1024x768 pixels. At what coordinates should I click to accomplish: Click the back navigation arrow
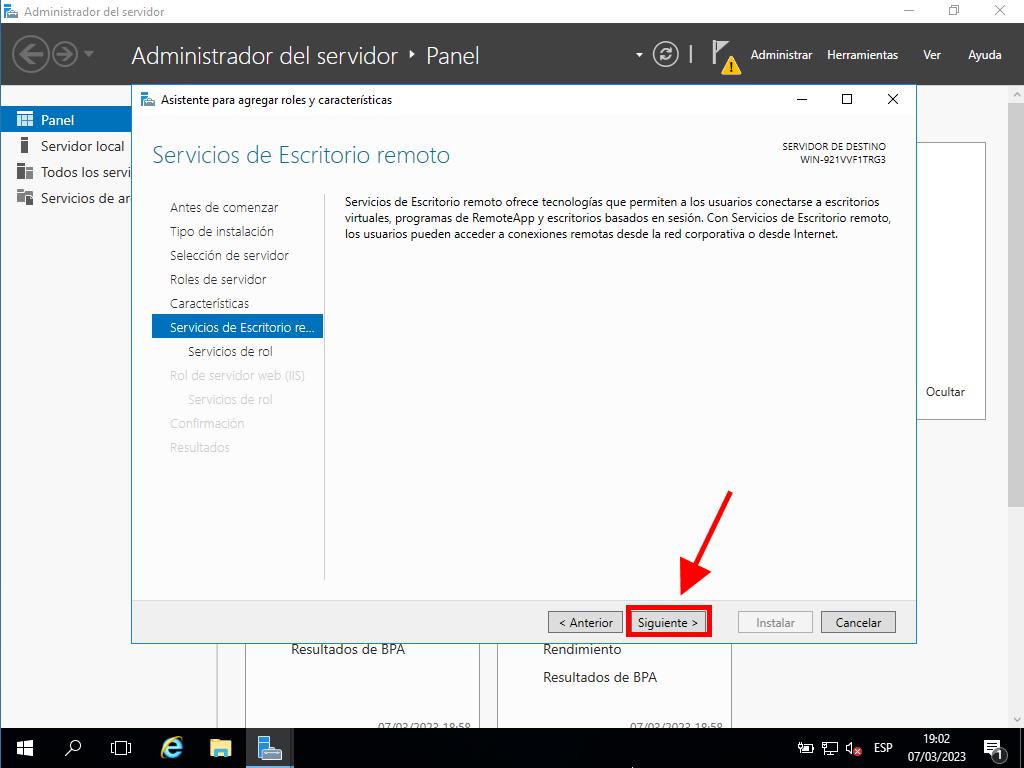[31, 54]
